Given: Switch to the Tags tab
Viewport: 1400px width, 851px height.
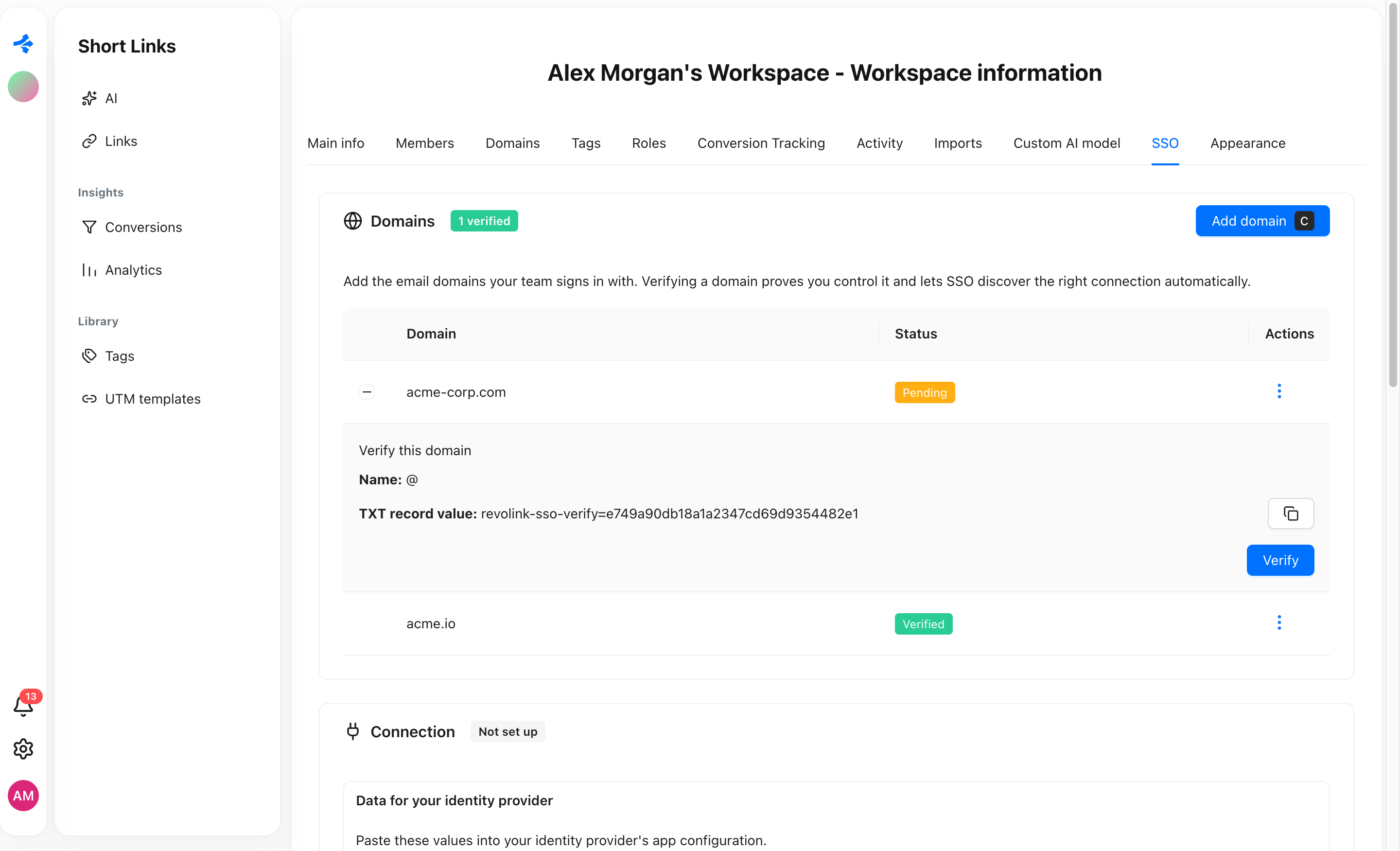Looking at the screenshot, I should click(x=586, y=143).
